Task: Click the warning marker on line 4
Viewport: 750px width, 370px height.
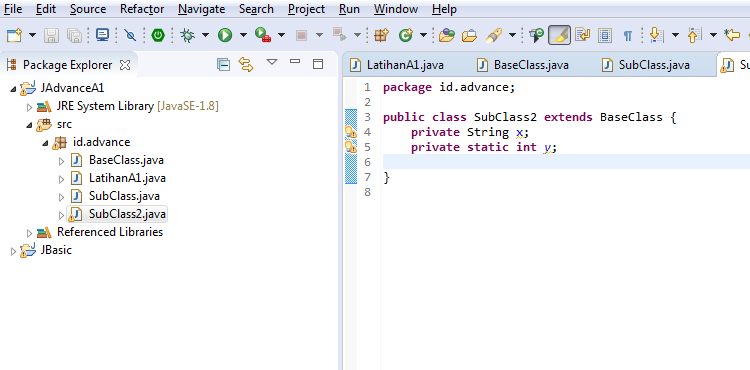Action: point(351,132)
